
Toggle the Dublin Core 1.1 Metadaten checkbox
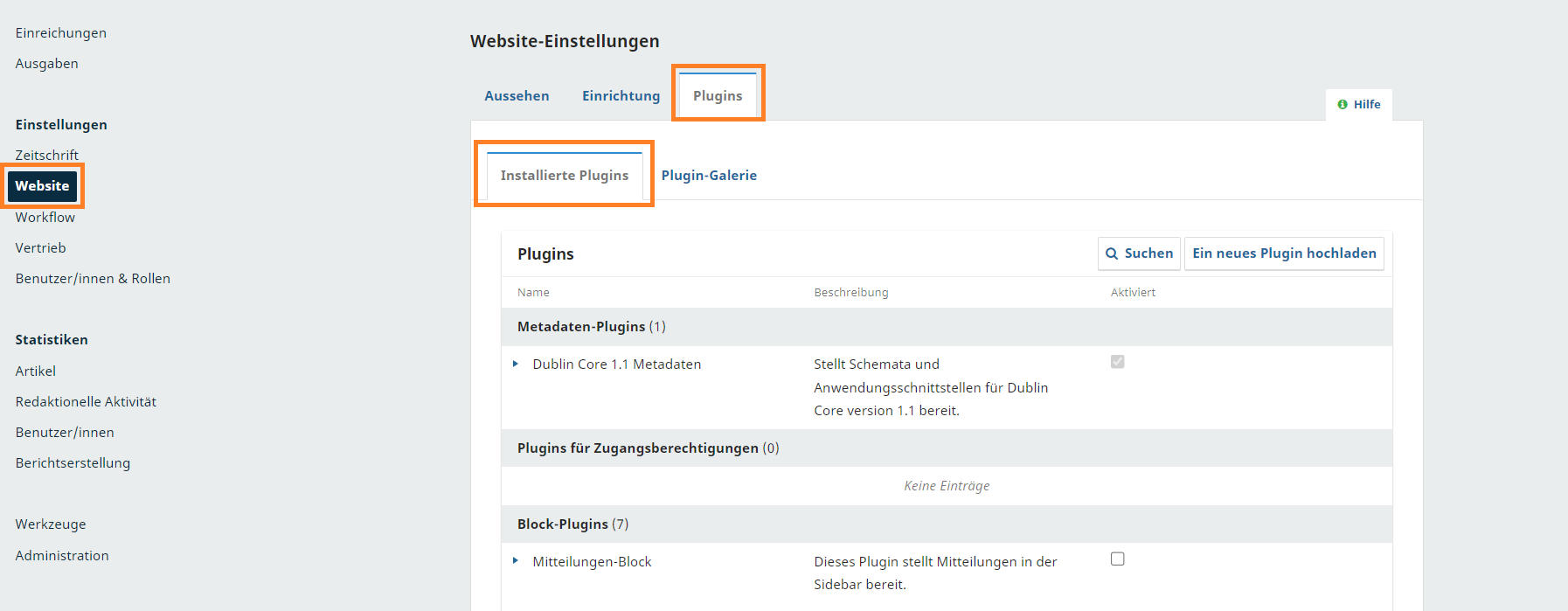[1117, 362]
